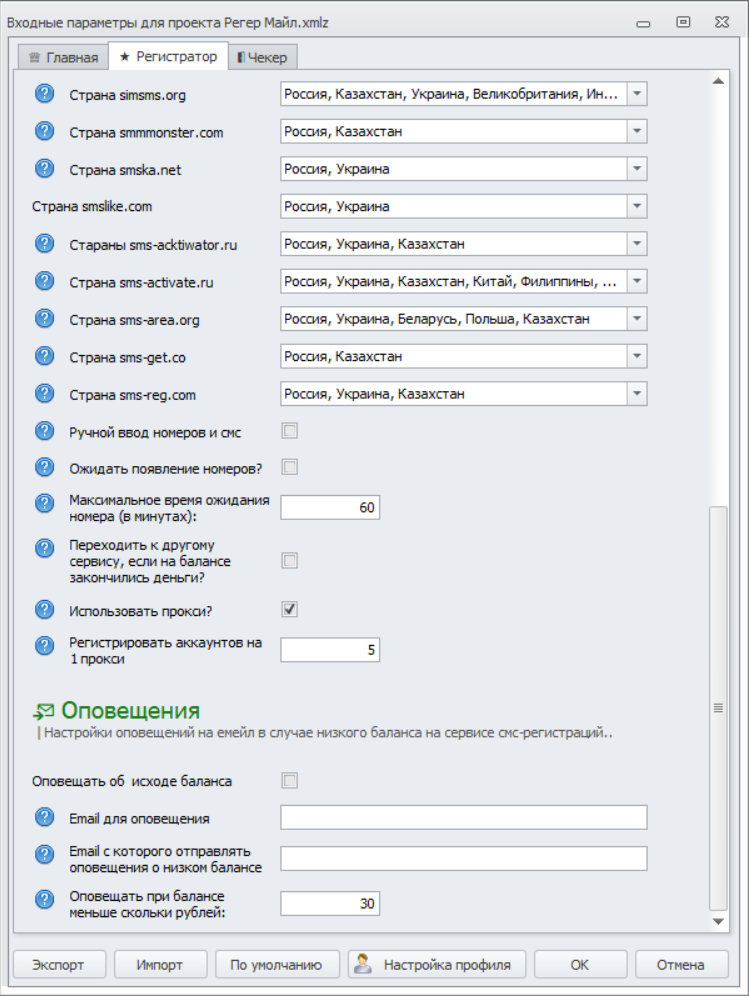
Task: Tick Оповещать об исходе баланса checkbox
Action: pos(290,780)
